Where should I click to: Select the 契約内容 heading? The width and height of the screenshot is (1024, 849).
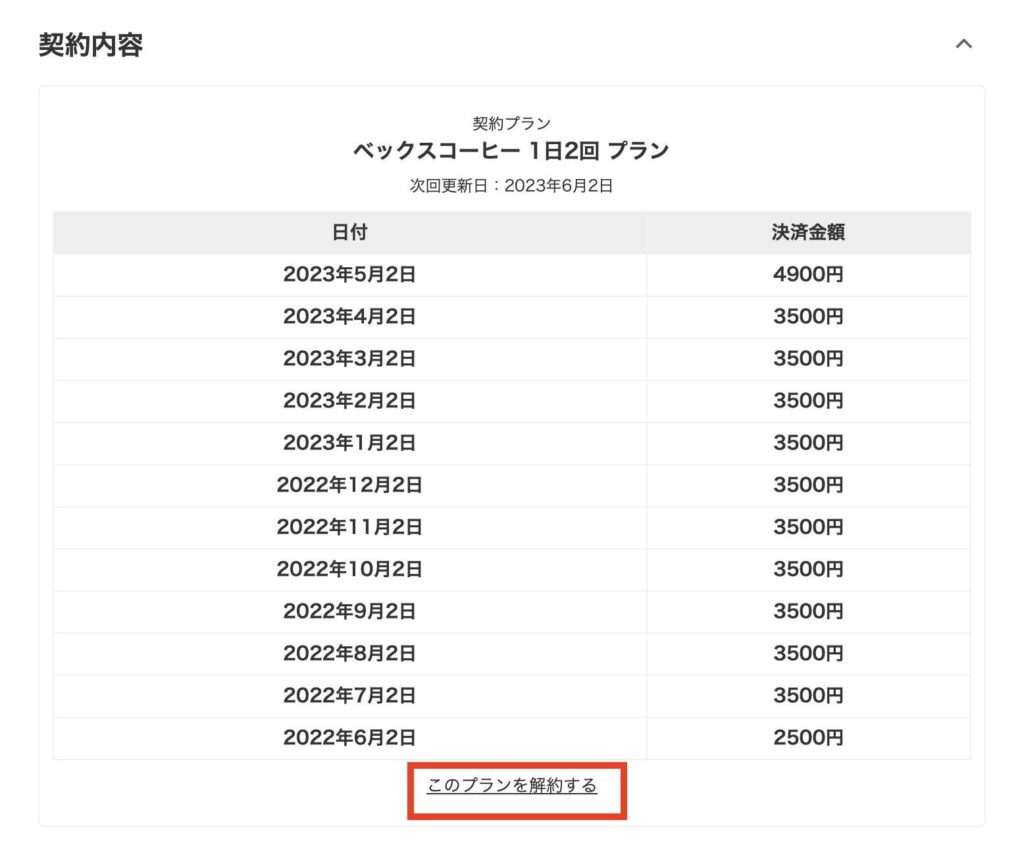(91, 44)
